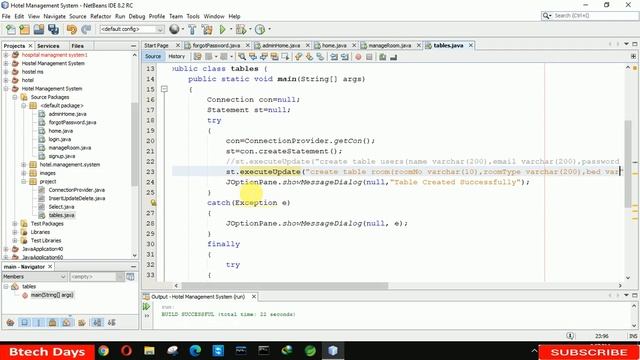Click the Clean and Build Project icon
The height and width of the screenshot is (360, 640).
(207, 29)
